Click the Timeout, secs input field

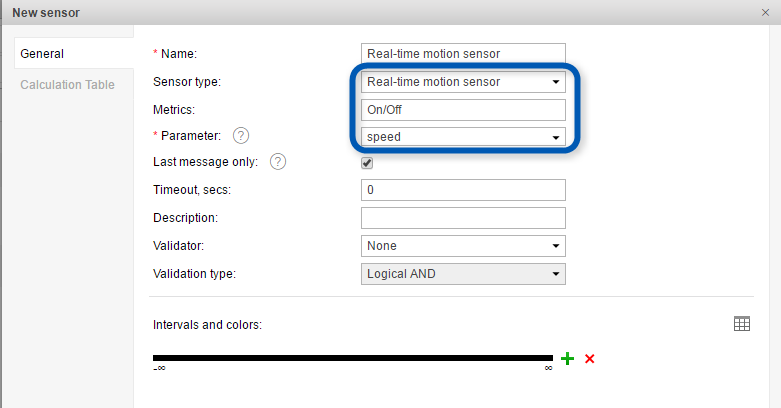(x=463, y=190)
